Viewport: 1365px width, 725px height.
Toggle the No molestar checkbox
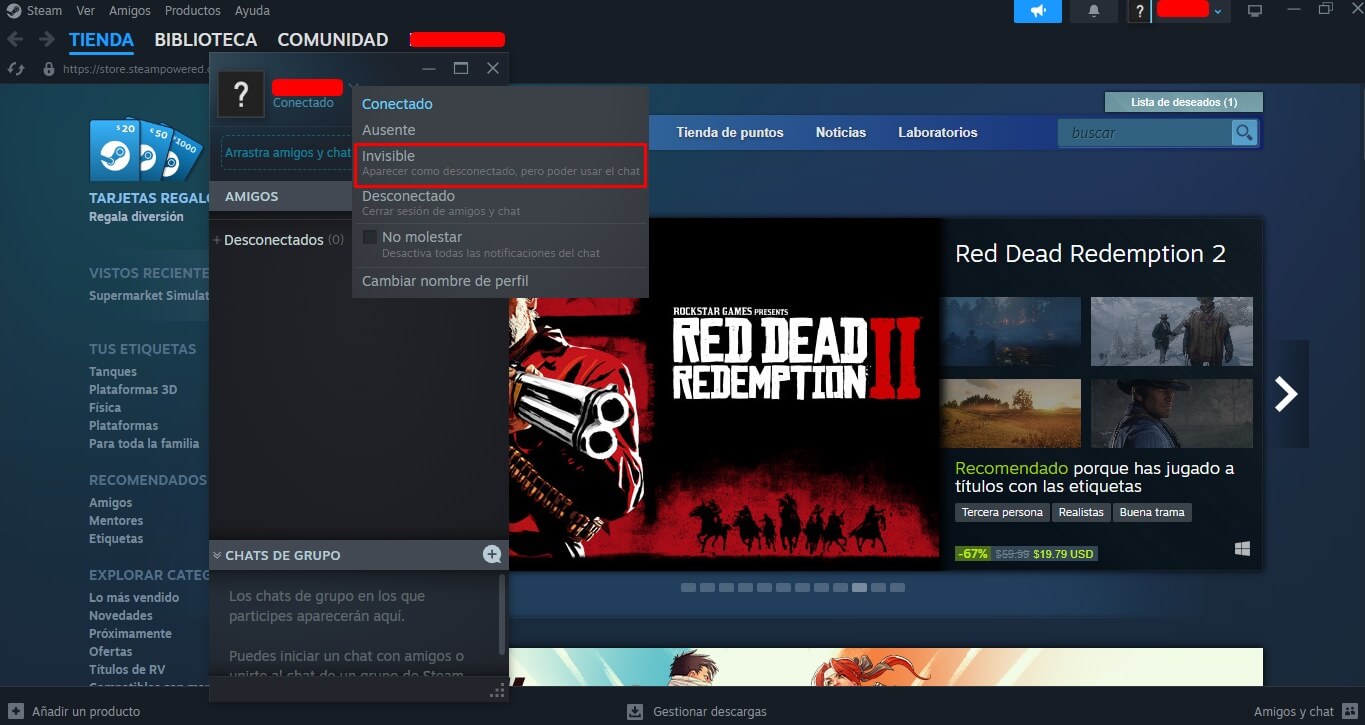[x=369, y=237]
